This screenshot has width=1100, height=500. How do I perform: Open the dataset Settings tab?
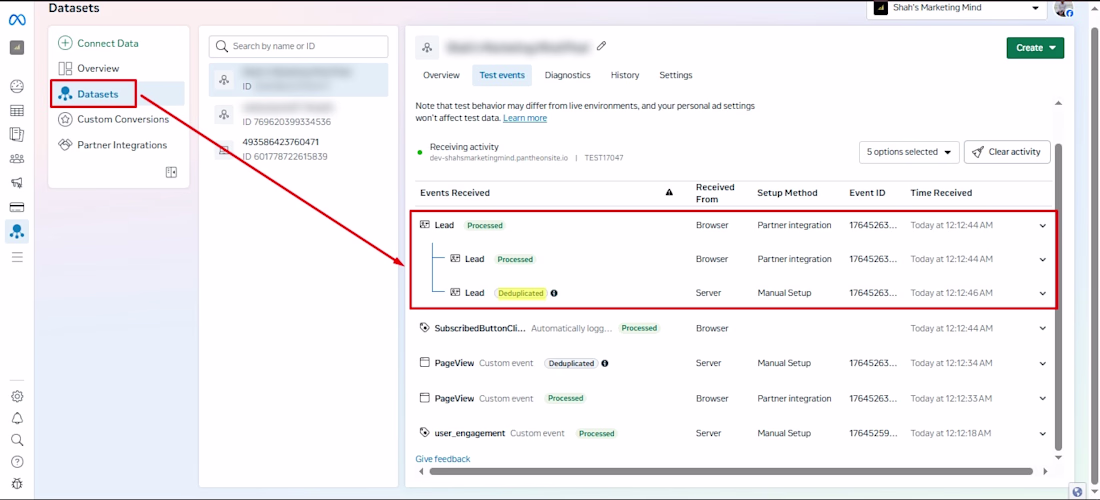(x=676, y=75)
